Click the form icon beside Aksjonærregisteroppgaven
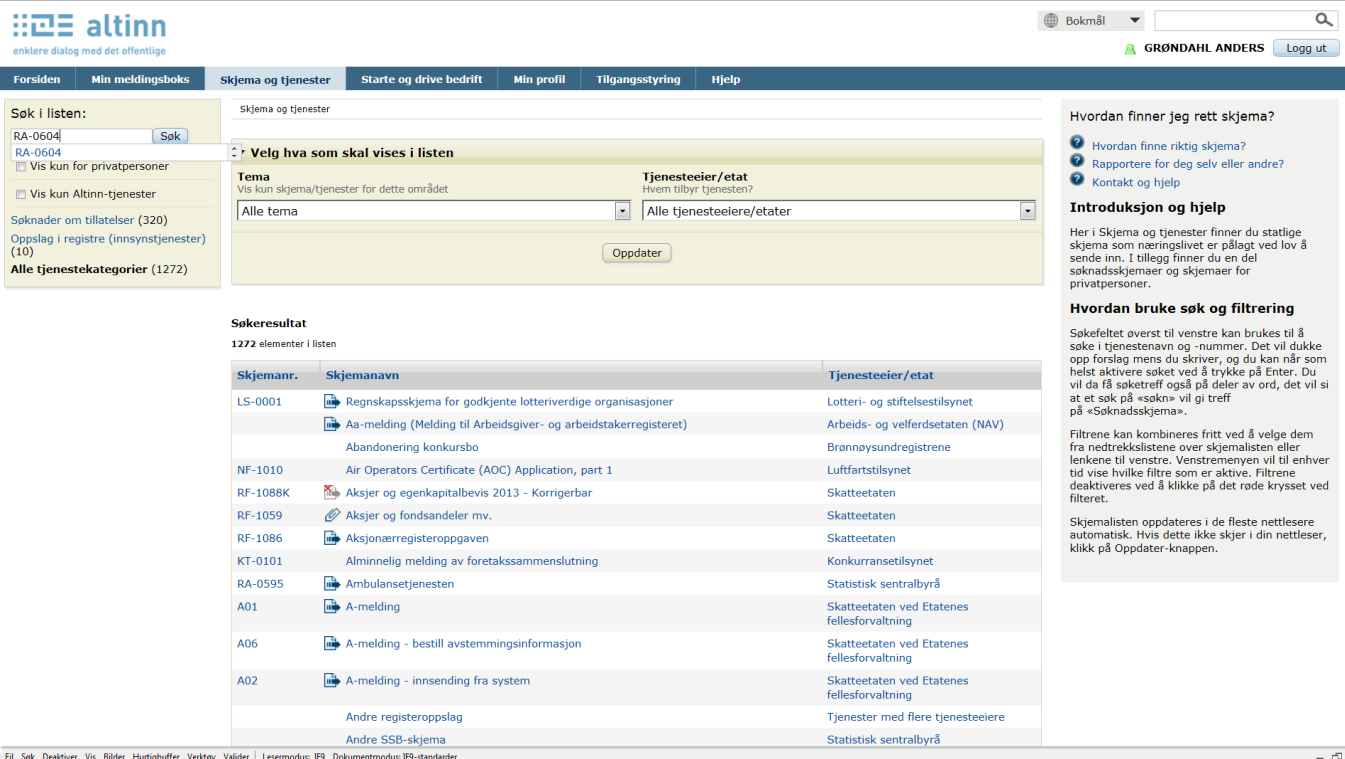This screenshot has width=1345, height=759. click(333, 538)
